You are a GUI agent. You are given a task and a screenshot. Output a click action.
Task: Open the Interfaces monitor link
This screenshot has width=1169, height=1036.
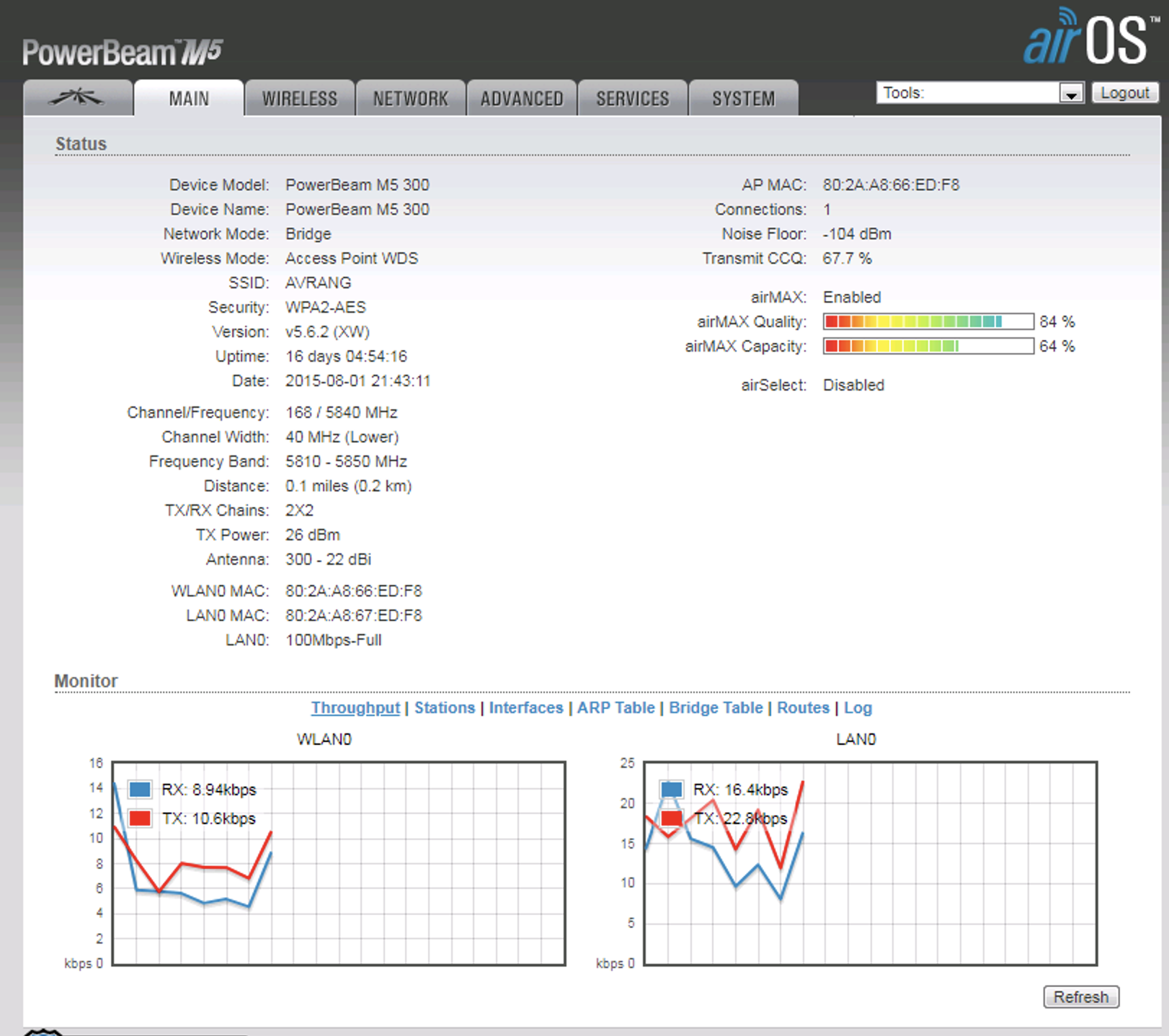tap(526, 707)
